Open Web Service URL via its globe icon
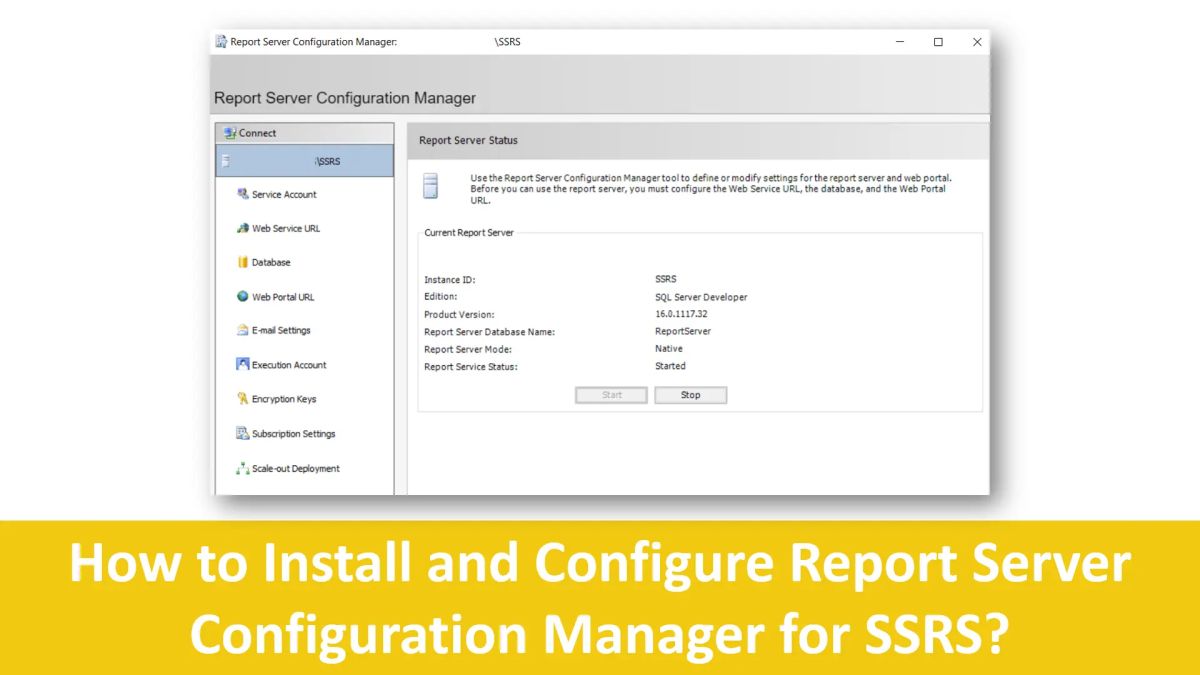The image size is (1200, 675). pyautogui.click(x=241, y=228)
